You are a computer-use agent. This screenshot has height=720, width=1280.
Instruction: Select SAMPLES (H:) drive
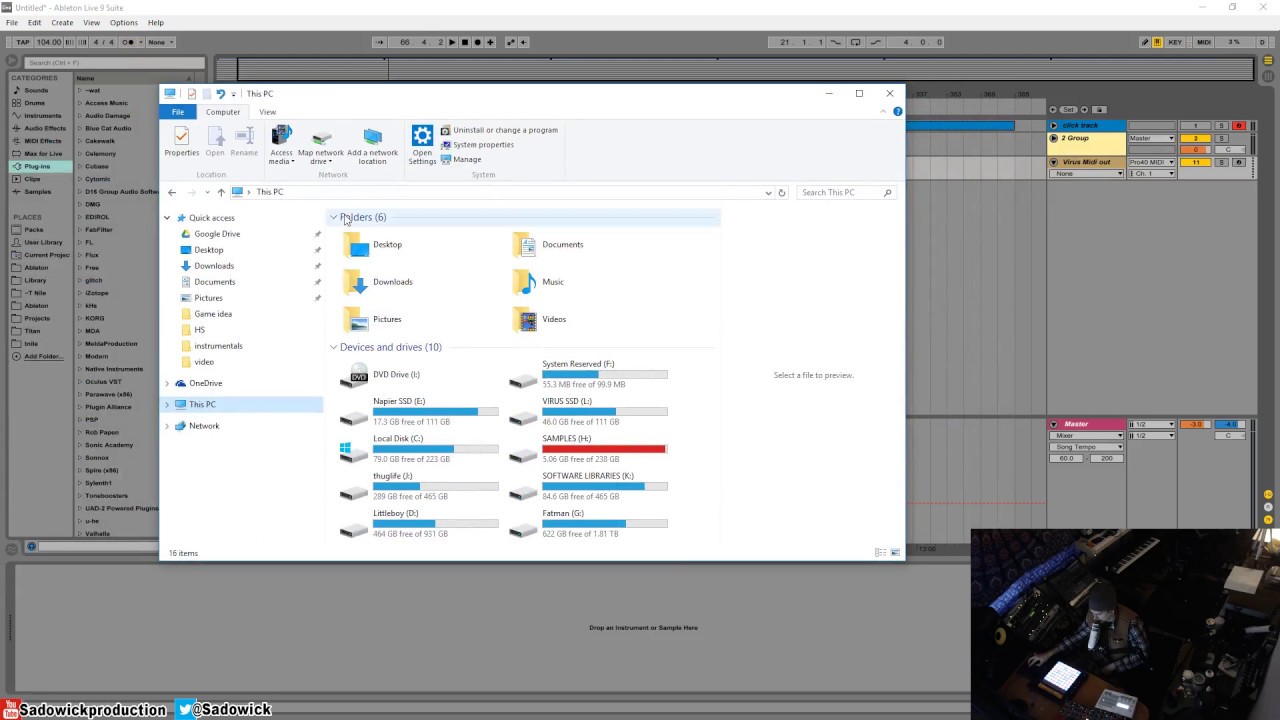[588, 449]
